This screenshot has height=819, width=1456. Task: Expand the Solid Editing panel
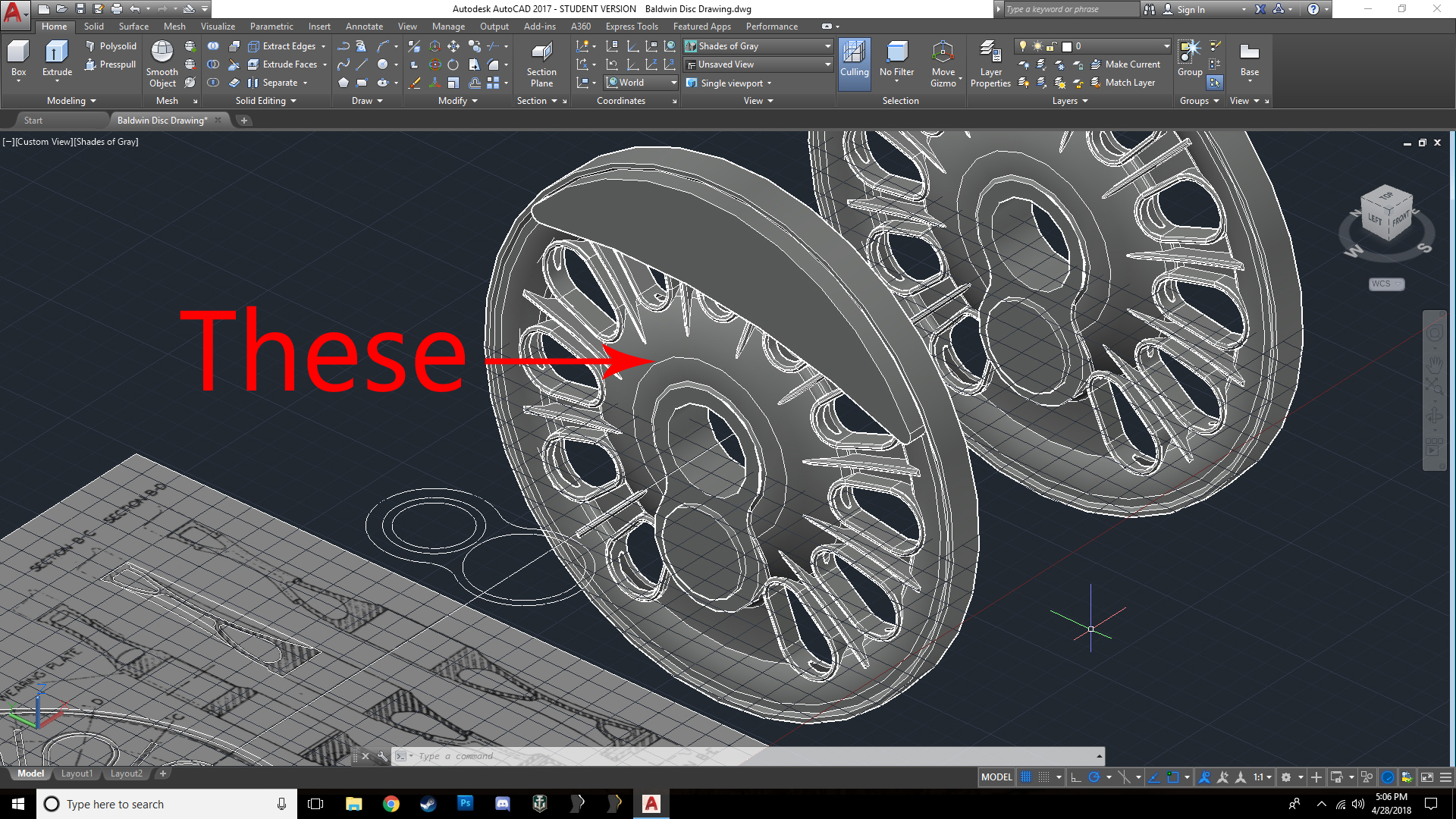click(265, 101)
